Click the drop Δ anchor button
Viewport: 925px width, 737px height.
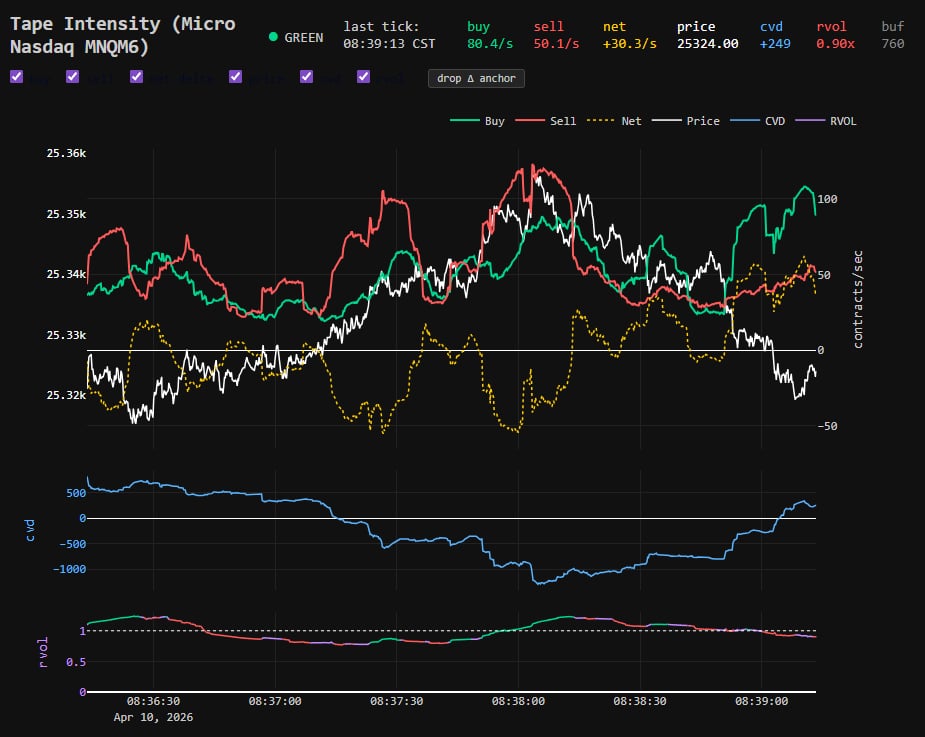coord(476,78)
